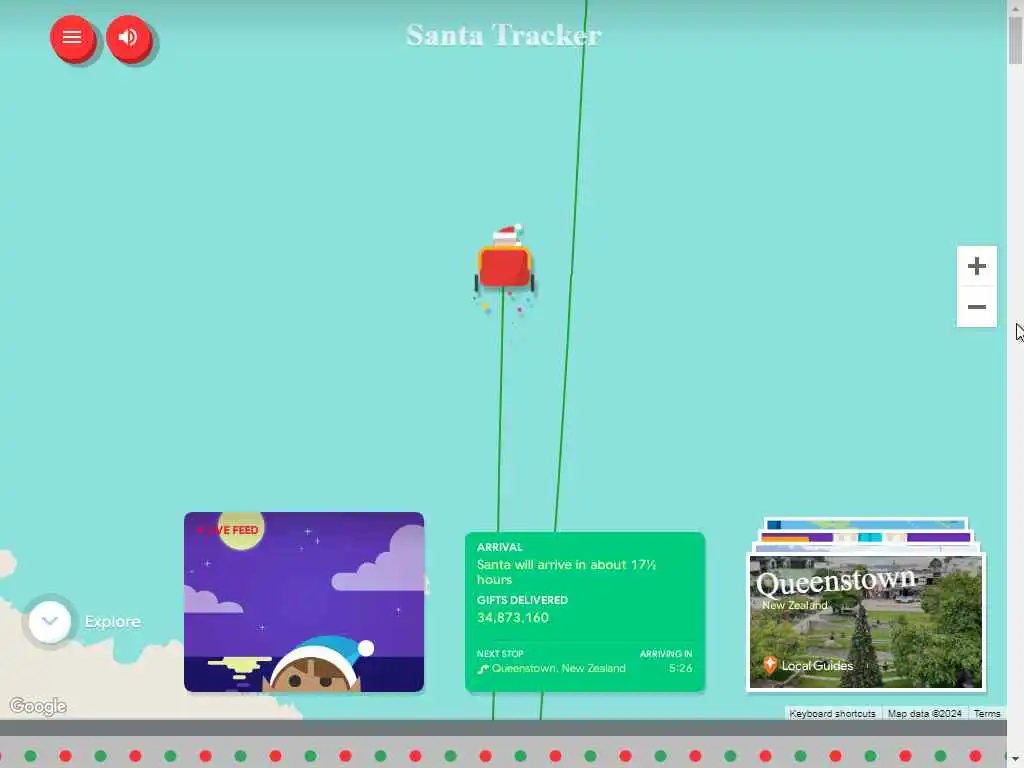Select next stop Queenstown, New Zealand
1024x768 pixels.
[x=558, y=668]
